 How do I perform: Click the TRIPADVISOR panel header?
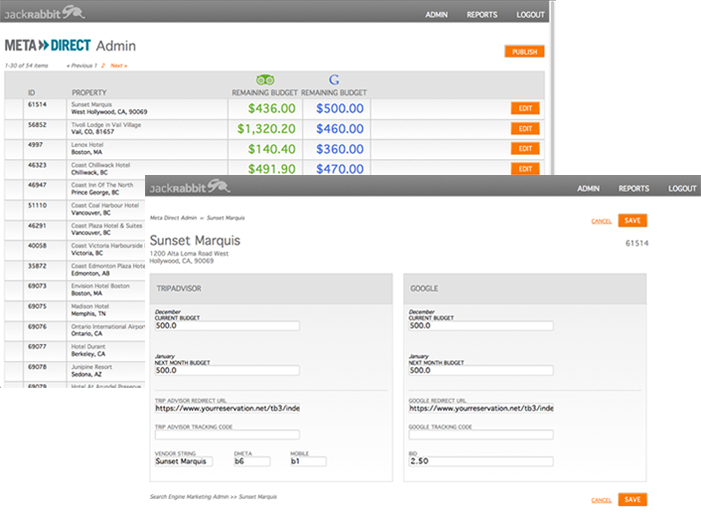271,289
